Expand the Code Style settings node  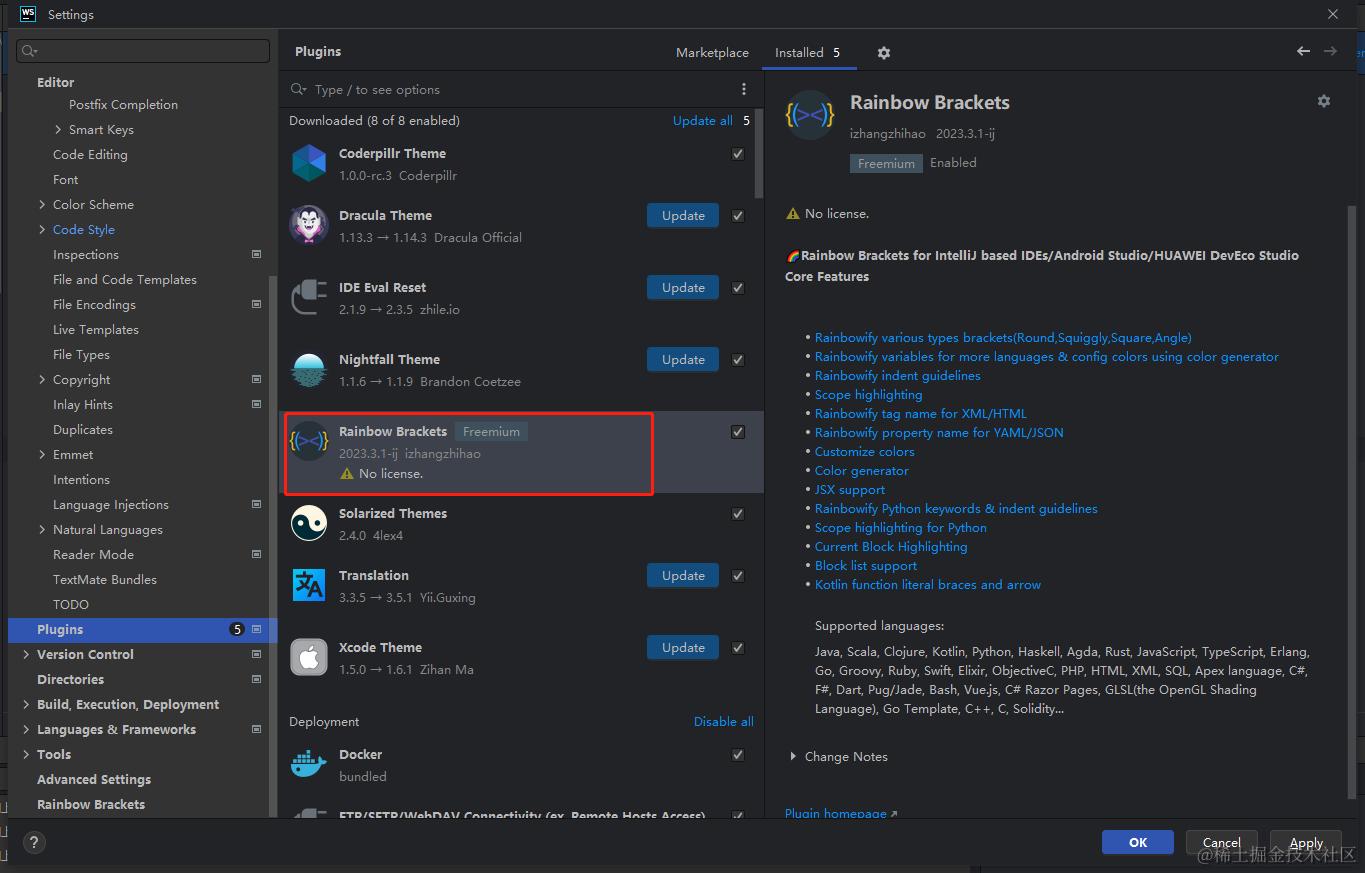42,229
